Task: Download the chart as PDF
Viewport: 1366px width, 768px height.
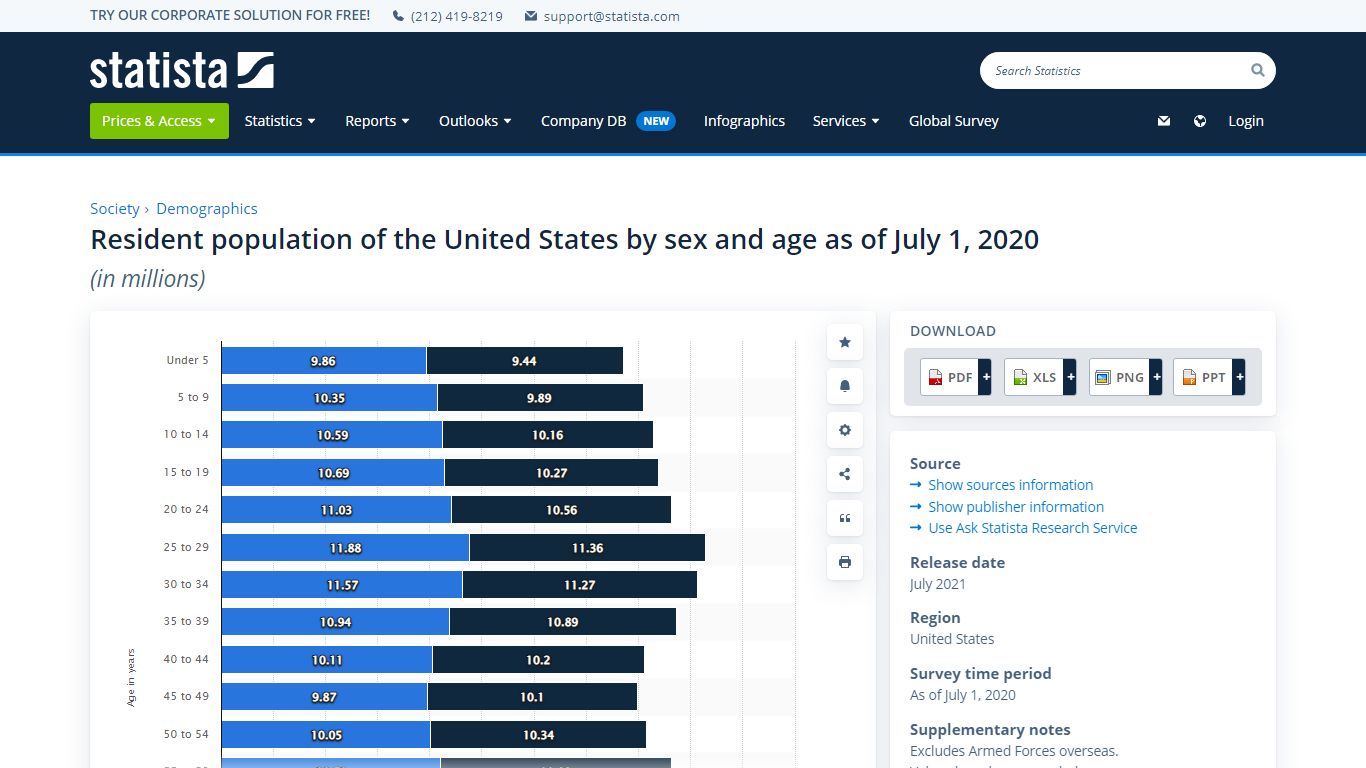Action: pyautogui.click(x=950, y=377)
